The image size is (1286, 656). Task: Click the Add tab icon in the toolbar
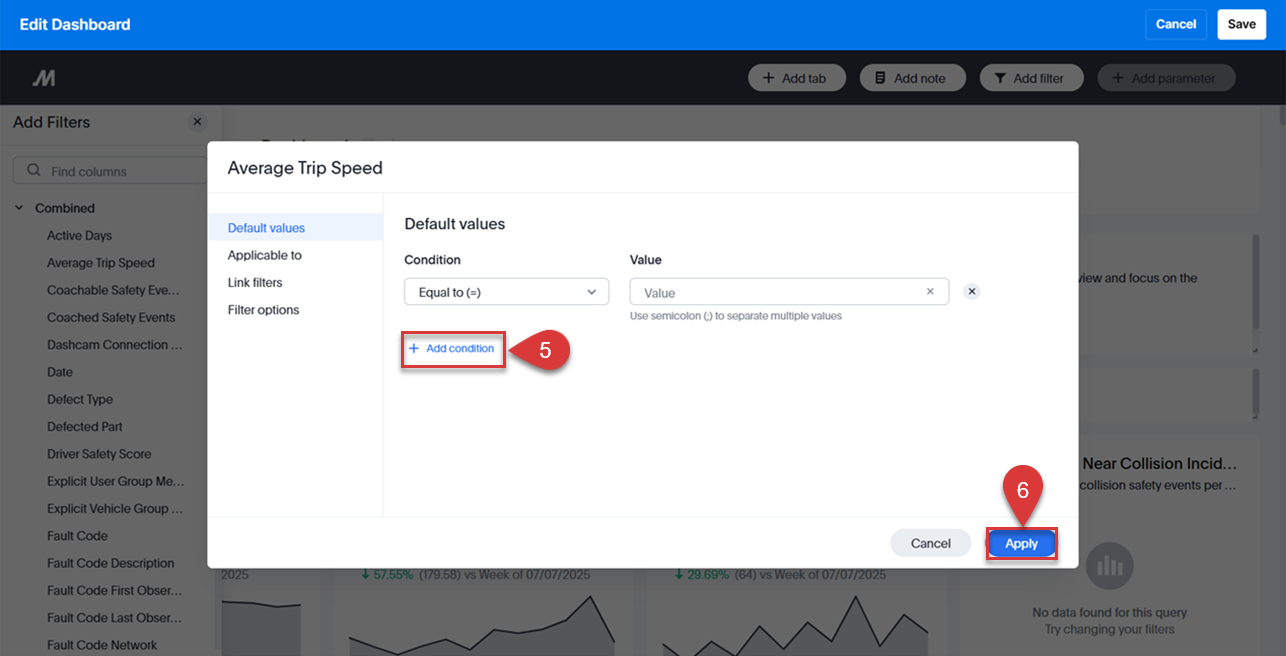click(x=769, y=77)
